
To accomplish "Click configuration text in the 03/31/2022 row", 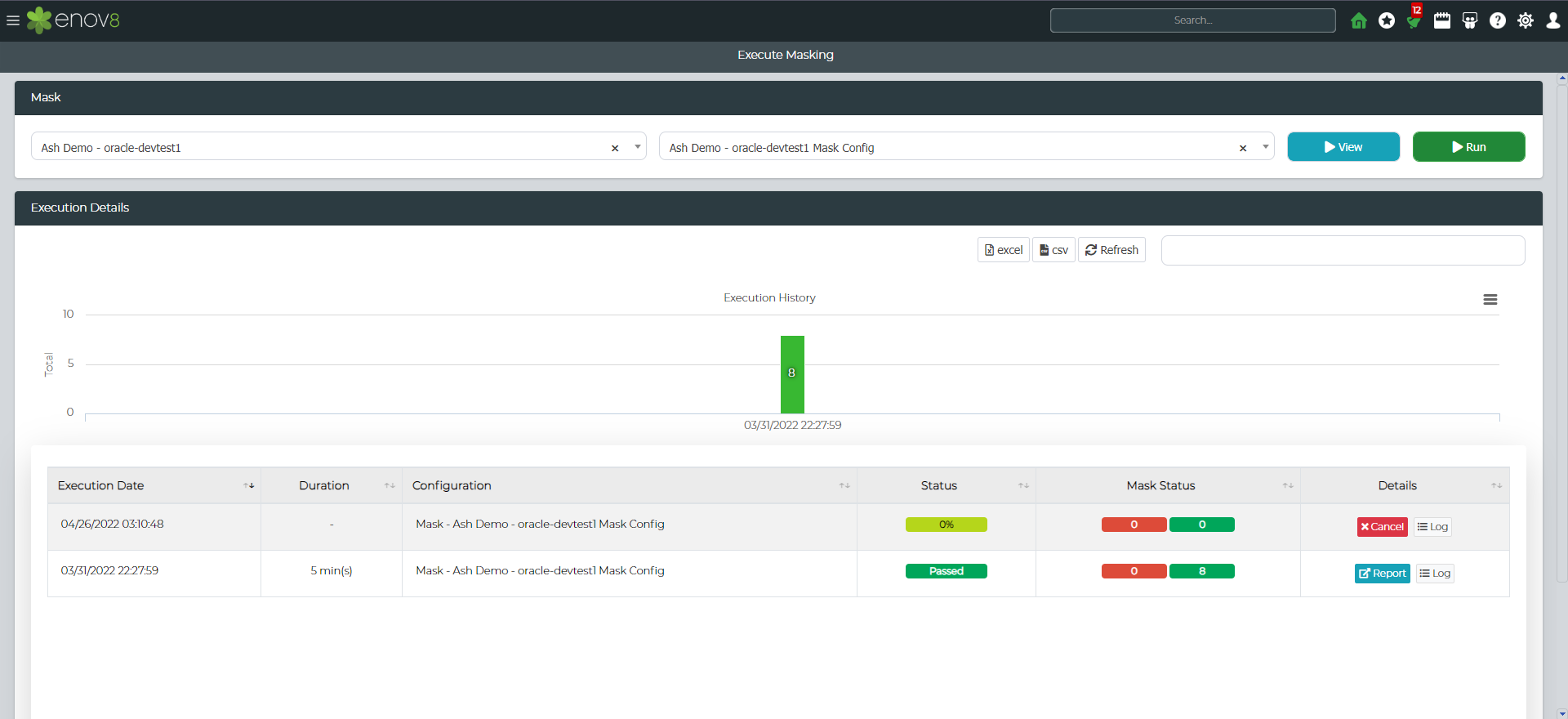I will (540, 570).
